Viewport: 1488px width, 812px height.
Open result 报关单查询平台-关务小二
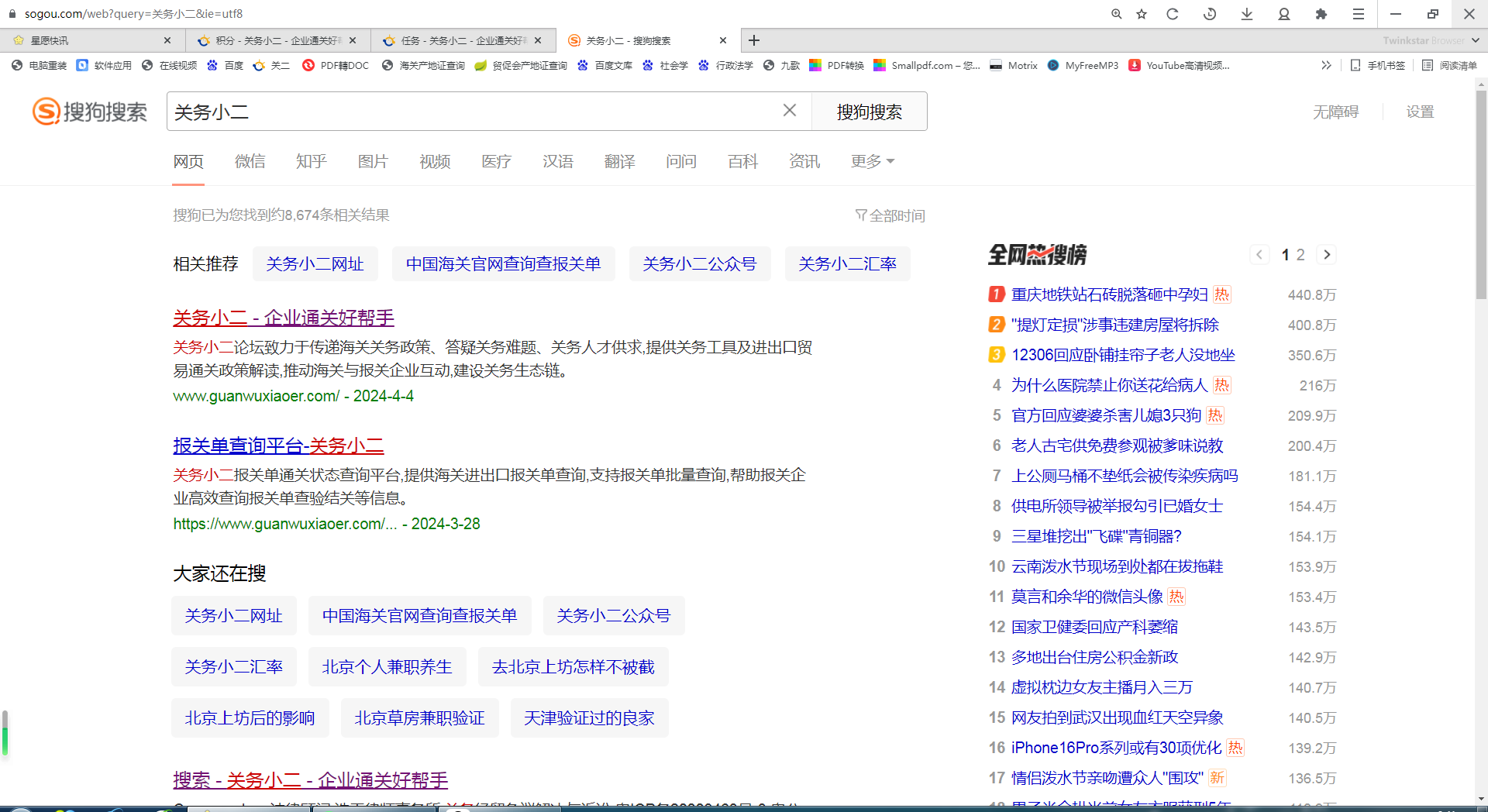coord(278,446)
